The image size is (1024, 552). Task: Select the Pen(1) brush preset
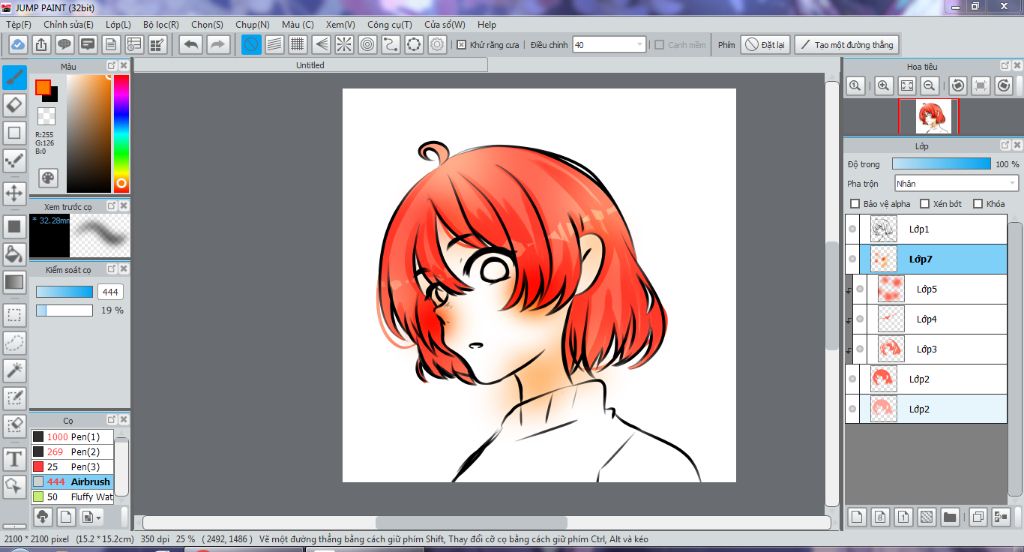coord(72,436)
